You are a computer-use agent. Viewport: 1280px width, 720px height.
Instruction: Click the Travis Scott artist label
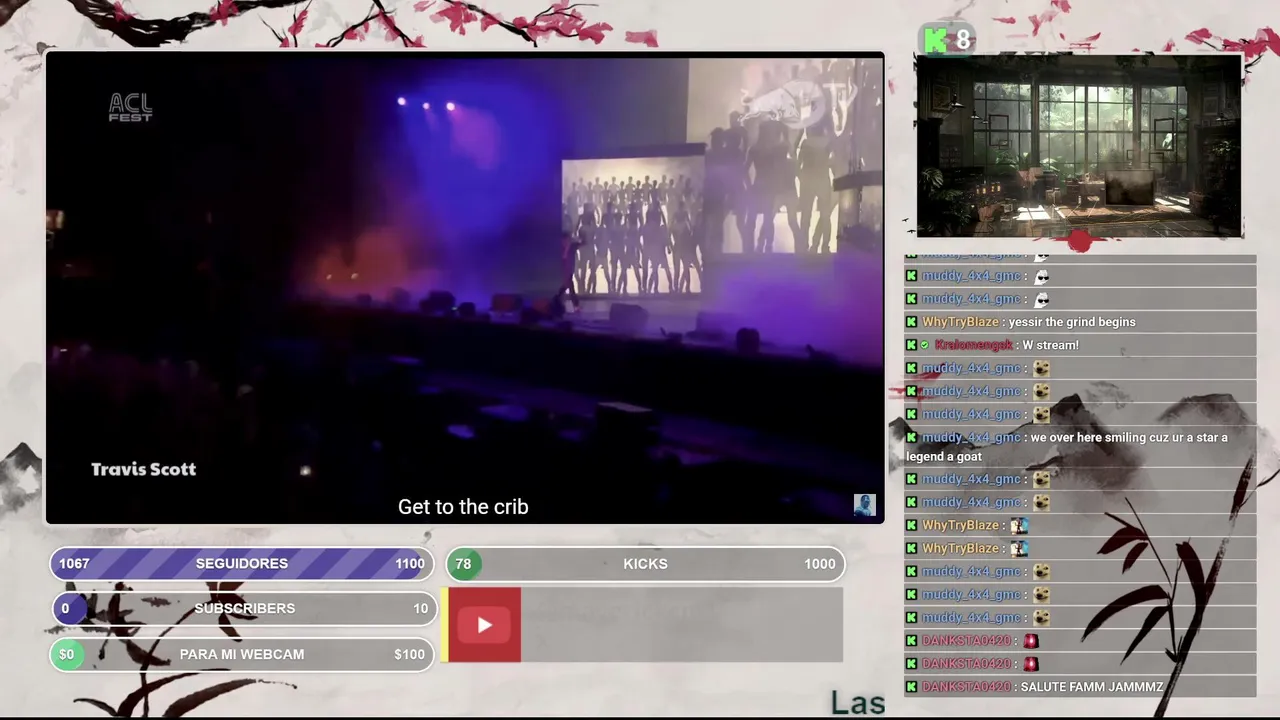(x=143, y=469)
